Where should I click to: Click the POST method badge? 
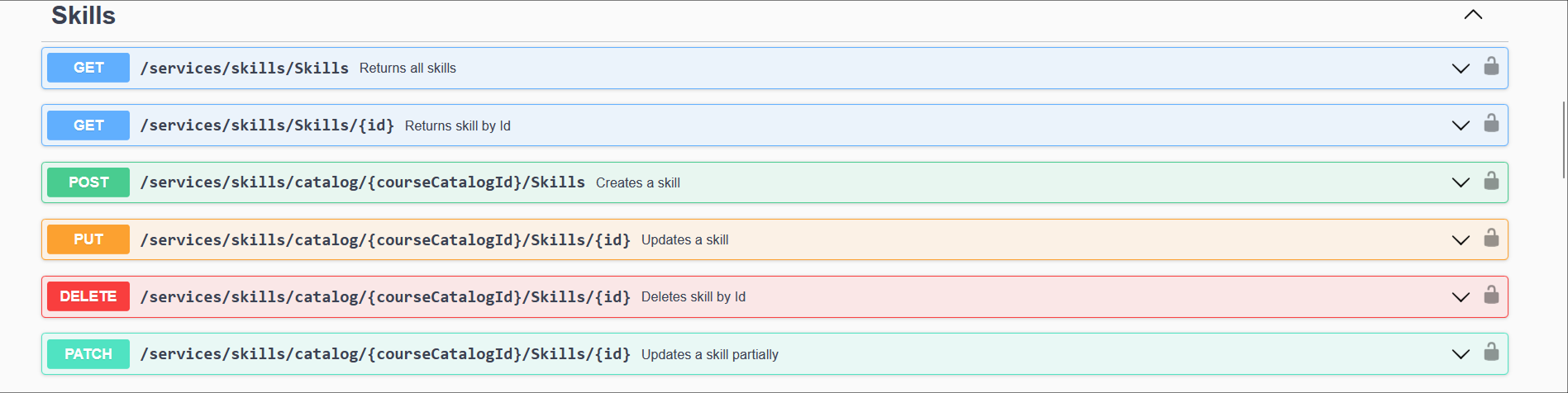(88, 182)
